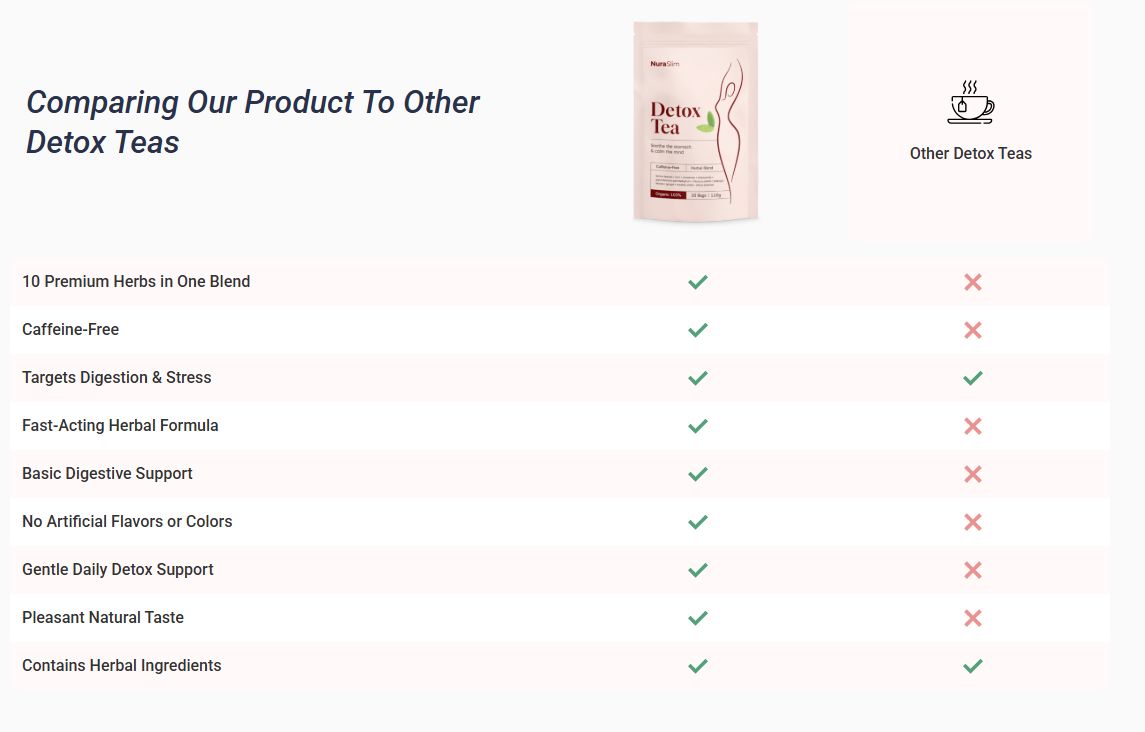Click red X in the Caffeine-Free row
The width and height of the screenshot is (1145, 732).
tap(973, 330)
